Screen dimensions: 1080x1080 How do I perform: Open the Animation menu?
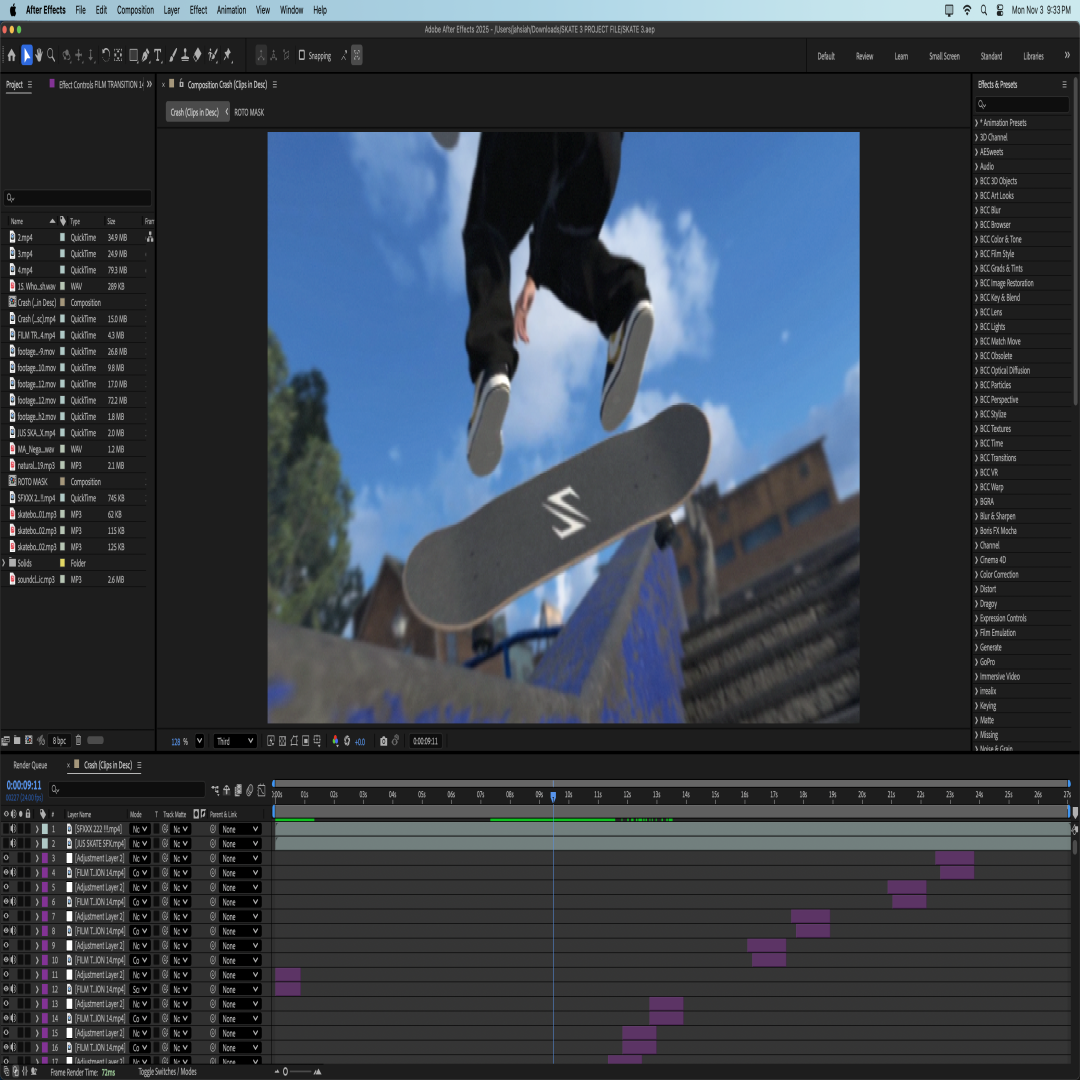click(231, 10)
